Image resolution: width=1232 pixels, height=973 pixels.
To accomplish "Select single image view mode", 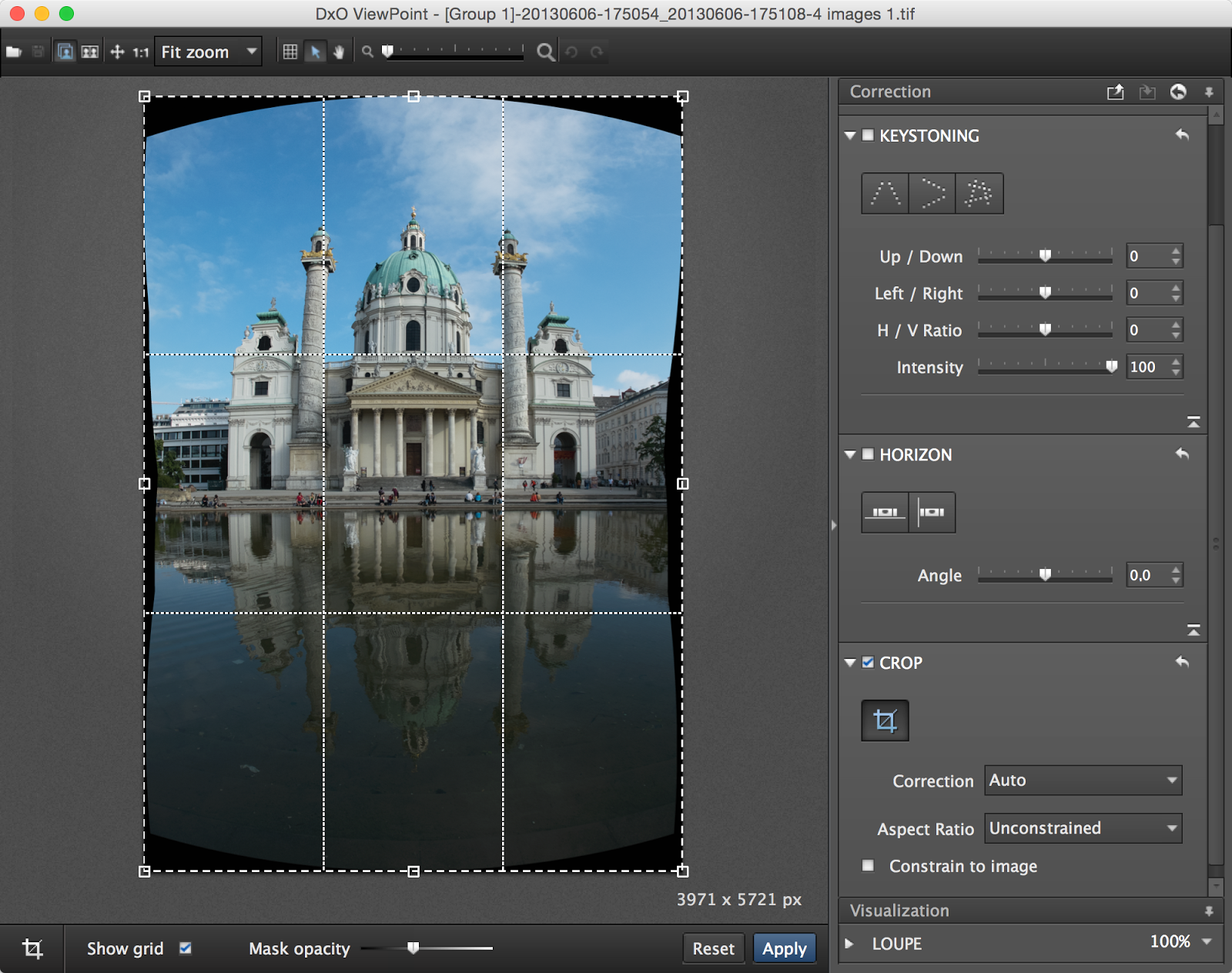I will tap(65, 52).
